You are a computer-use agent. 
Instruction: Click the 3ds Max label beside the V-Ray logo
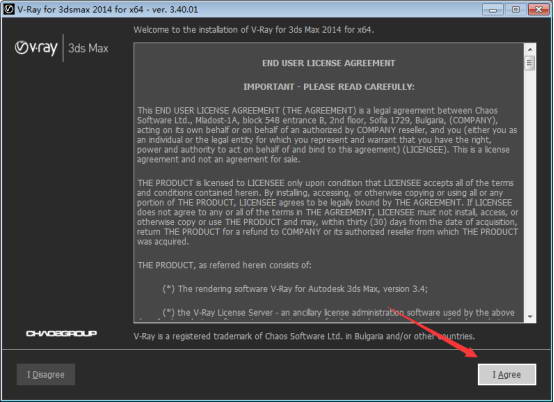tap(88, 48)
